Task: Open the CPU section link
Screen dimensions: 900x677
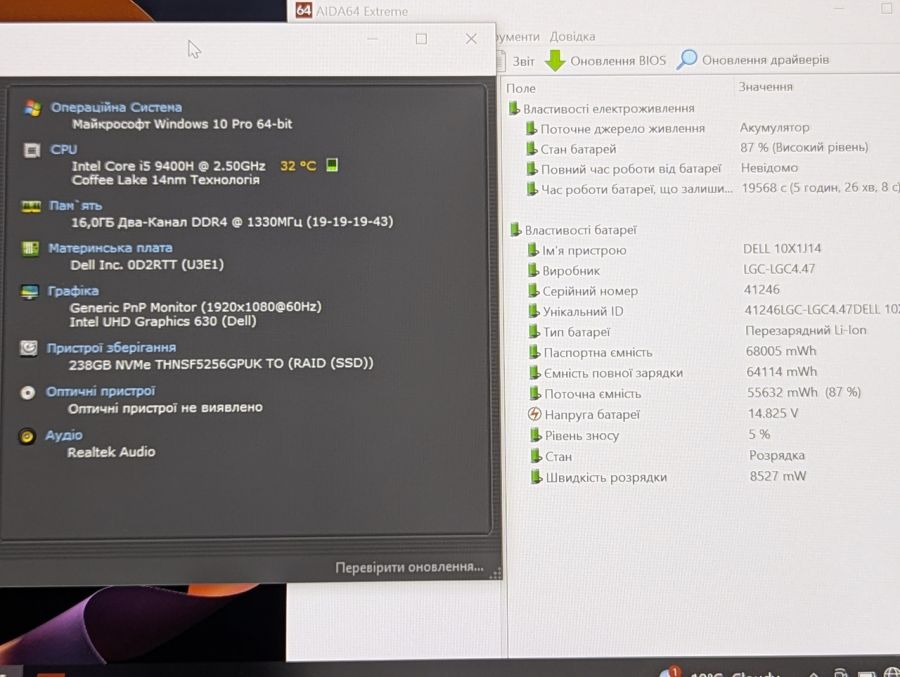Action: pos(64,149)
